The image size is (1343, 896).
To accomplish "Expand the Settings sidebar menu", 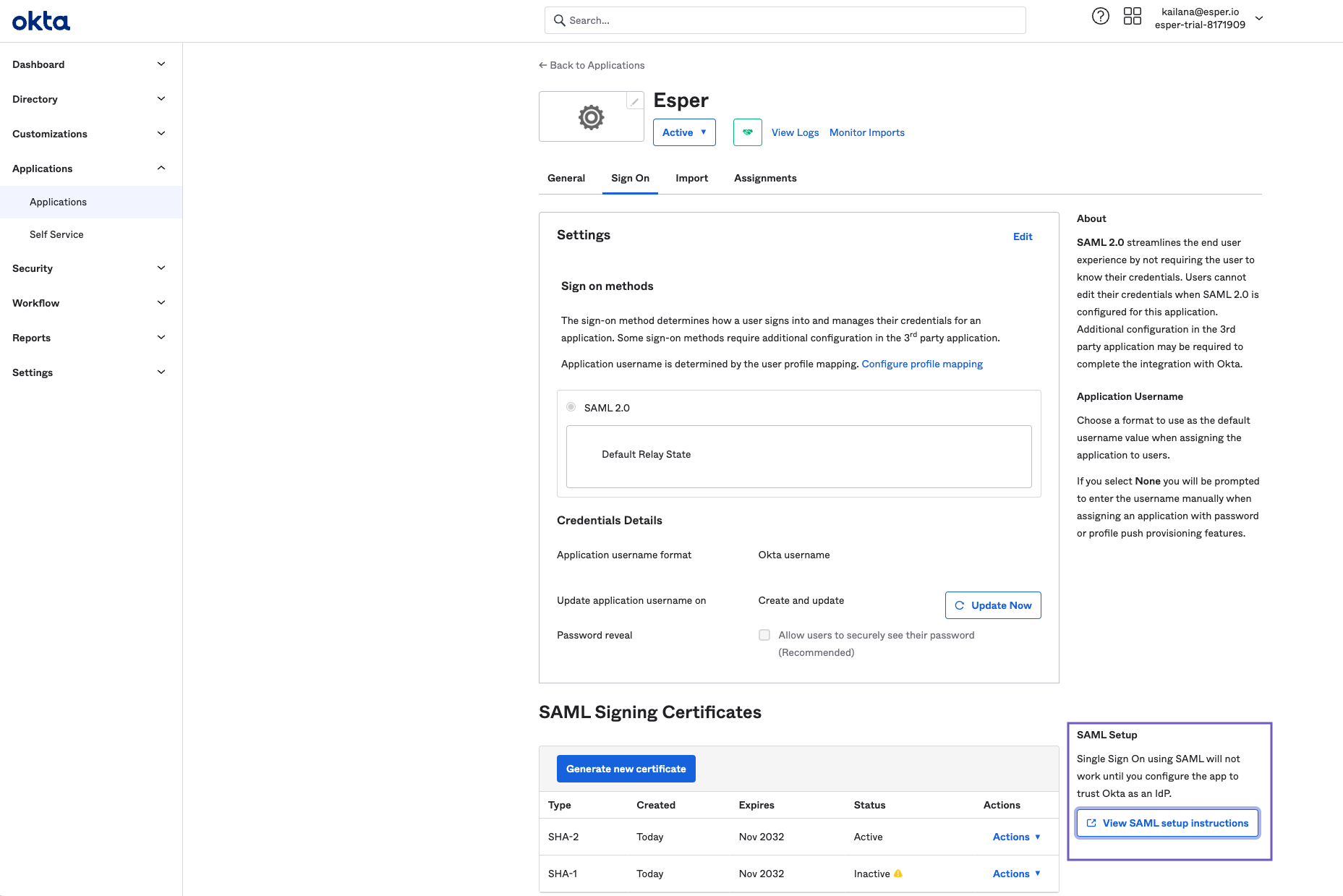I will [91, 372].
